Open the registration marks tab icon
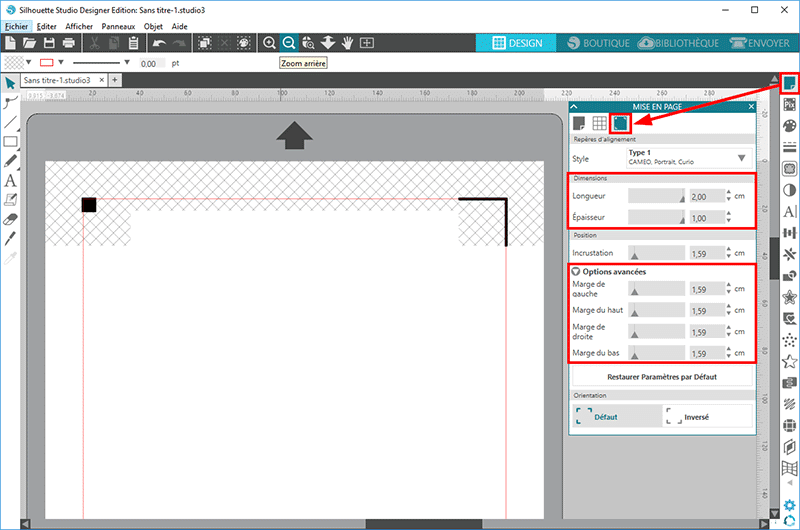 click(620, 123)
